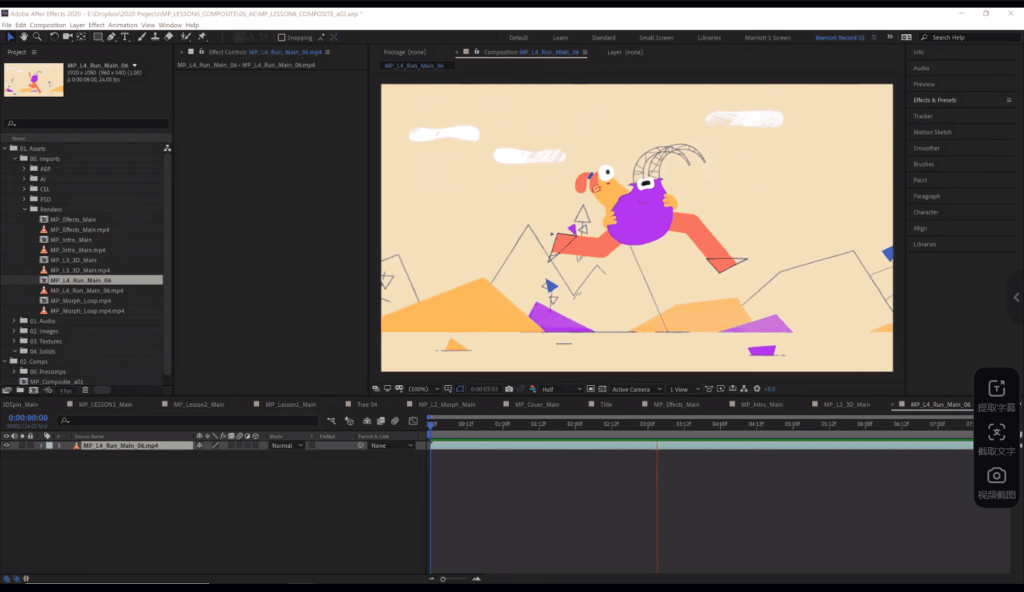The height and width of the screenshot is (592, 1024).
Task: Hide the MP_L4_Run_Main_06.mp4 layer with its eye
Action: tap(7, 446)
